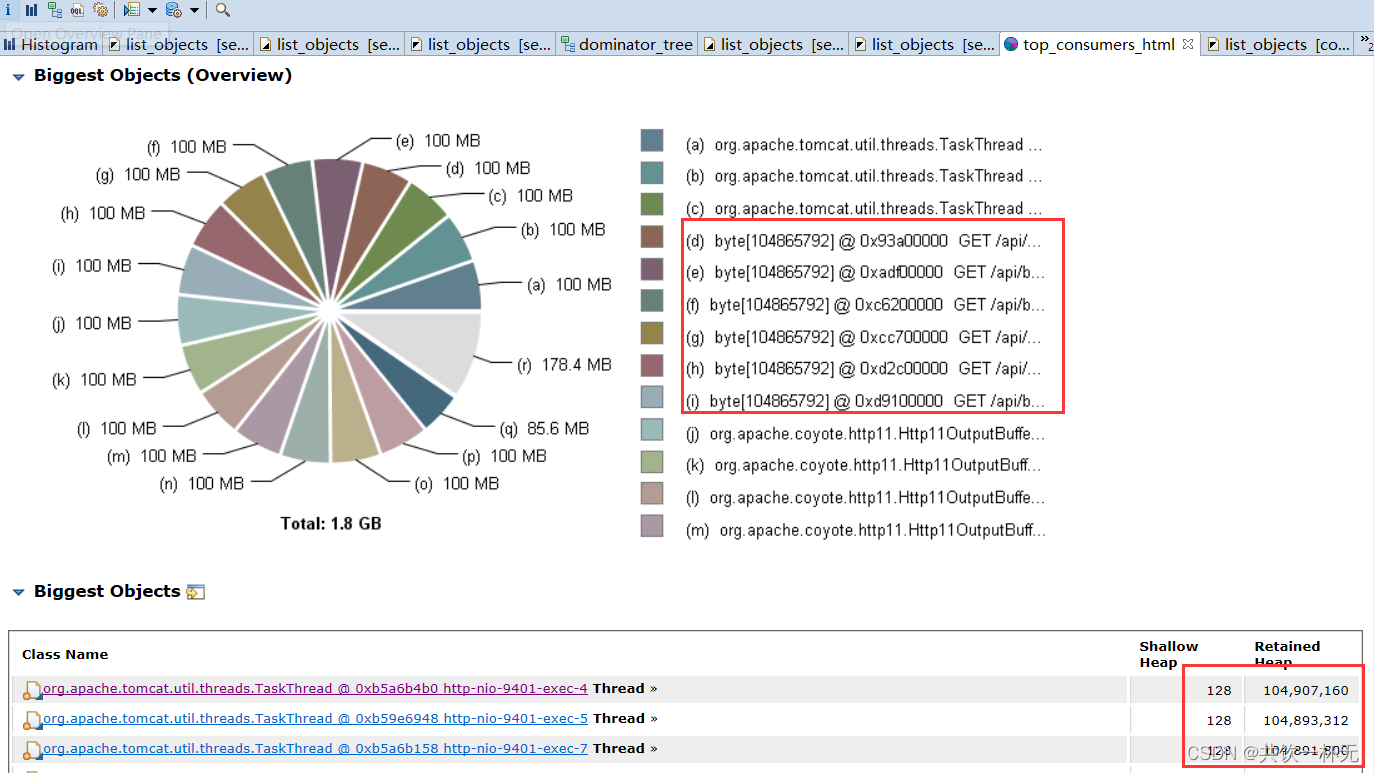Viewport: 1374px width, 773px height.
Task: Open the Heap Dump Overview icon
Action: pyautogui.click(x=8, y=10)
